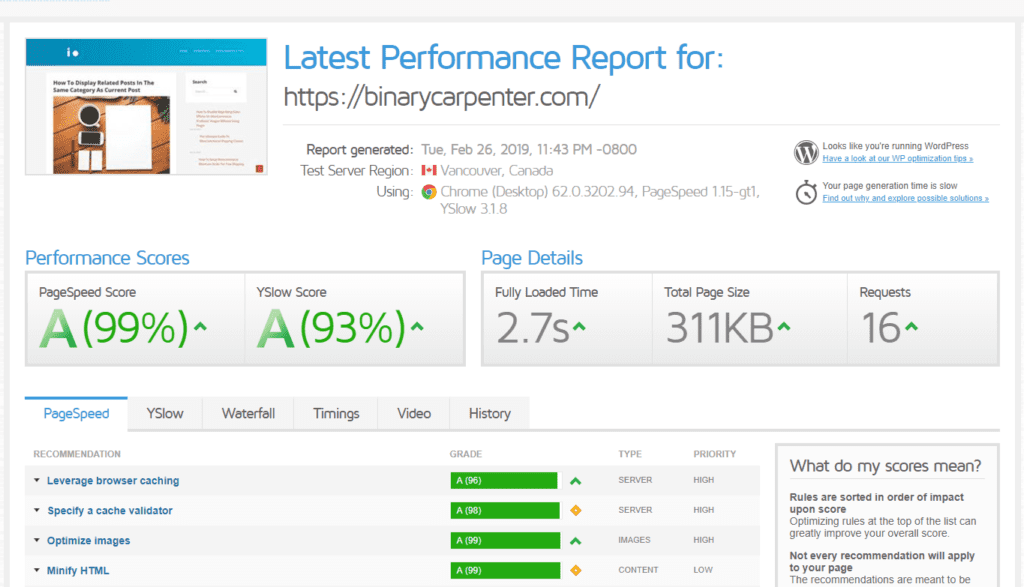Click the binarycarpenter.com site screenshot thumbnail

click(x=146, y=106)
